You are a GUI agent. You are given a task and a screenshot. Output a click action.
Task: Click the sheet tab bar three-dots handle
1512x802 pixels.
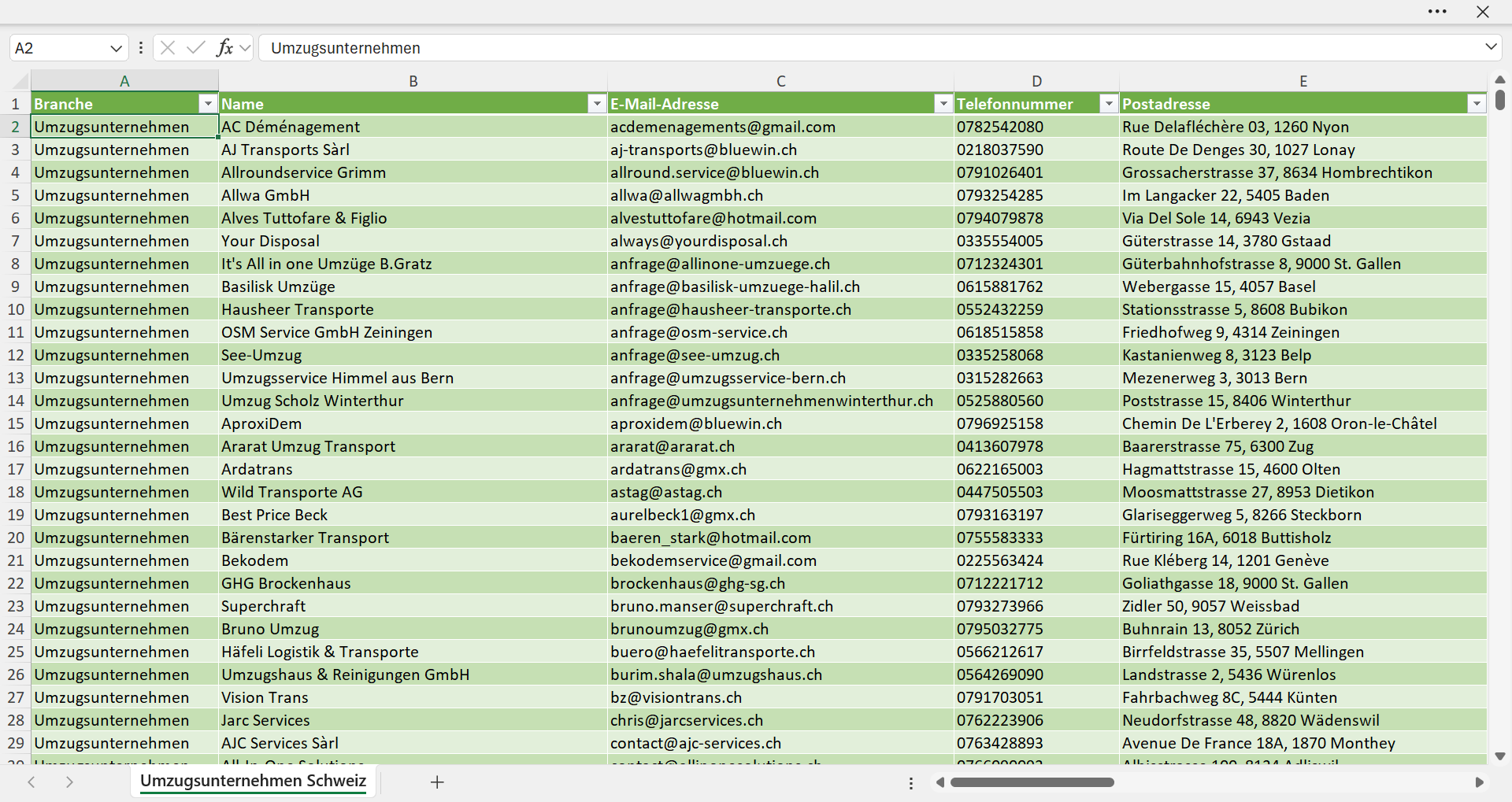click(911, 783)
